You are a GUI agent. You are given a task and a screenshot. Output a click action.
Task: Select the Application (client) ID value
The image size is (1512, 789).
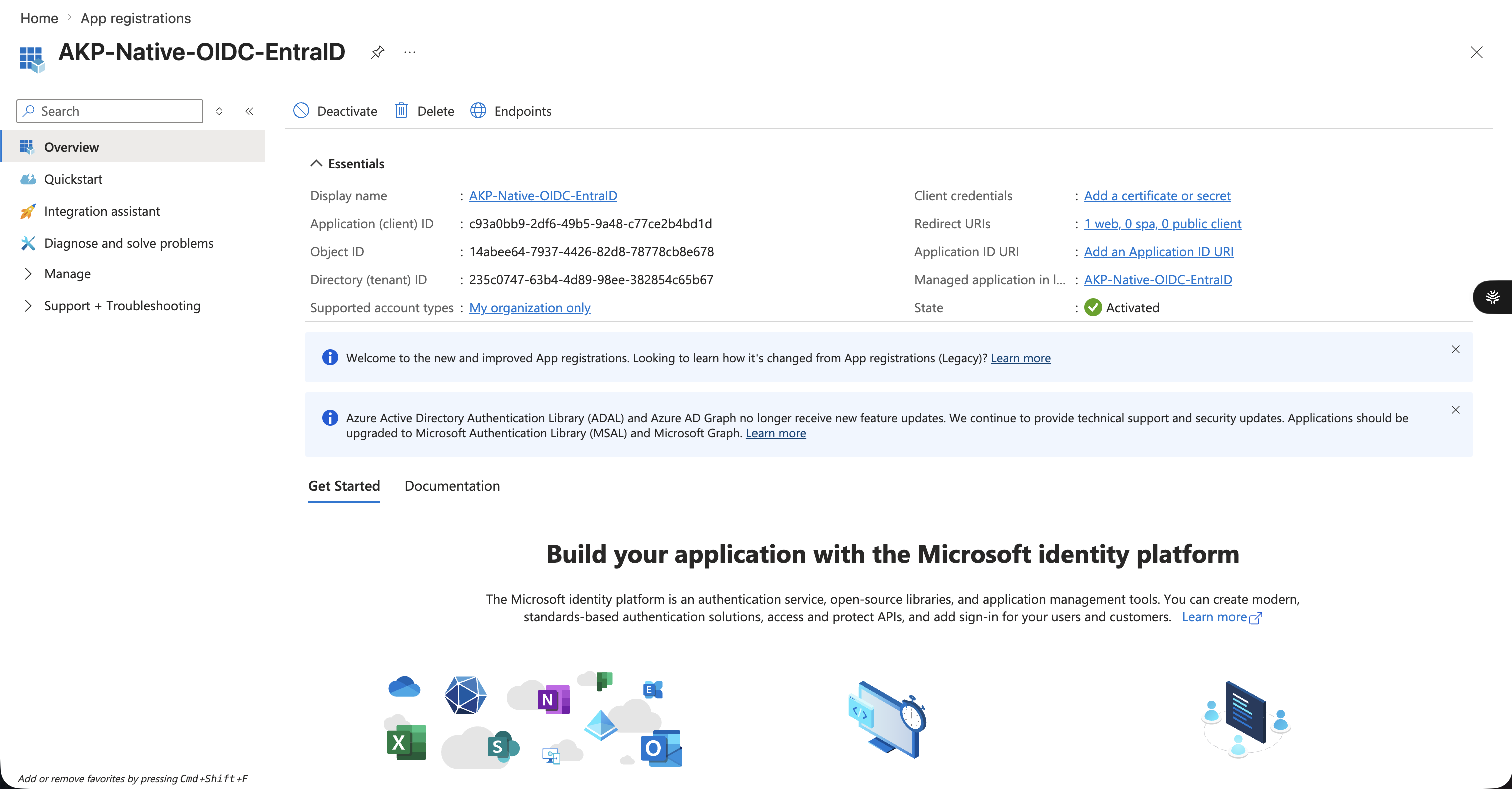tap(590, 224)
